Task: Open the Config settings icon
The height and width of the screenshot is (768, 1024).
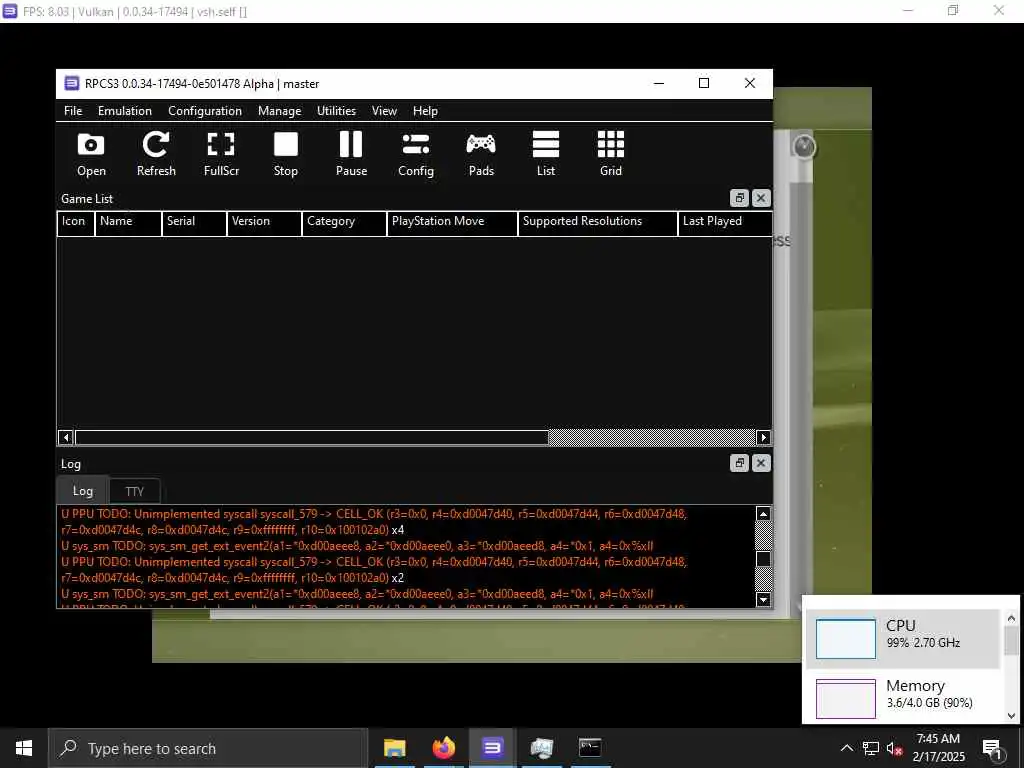Action: point(416,155)
